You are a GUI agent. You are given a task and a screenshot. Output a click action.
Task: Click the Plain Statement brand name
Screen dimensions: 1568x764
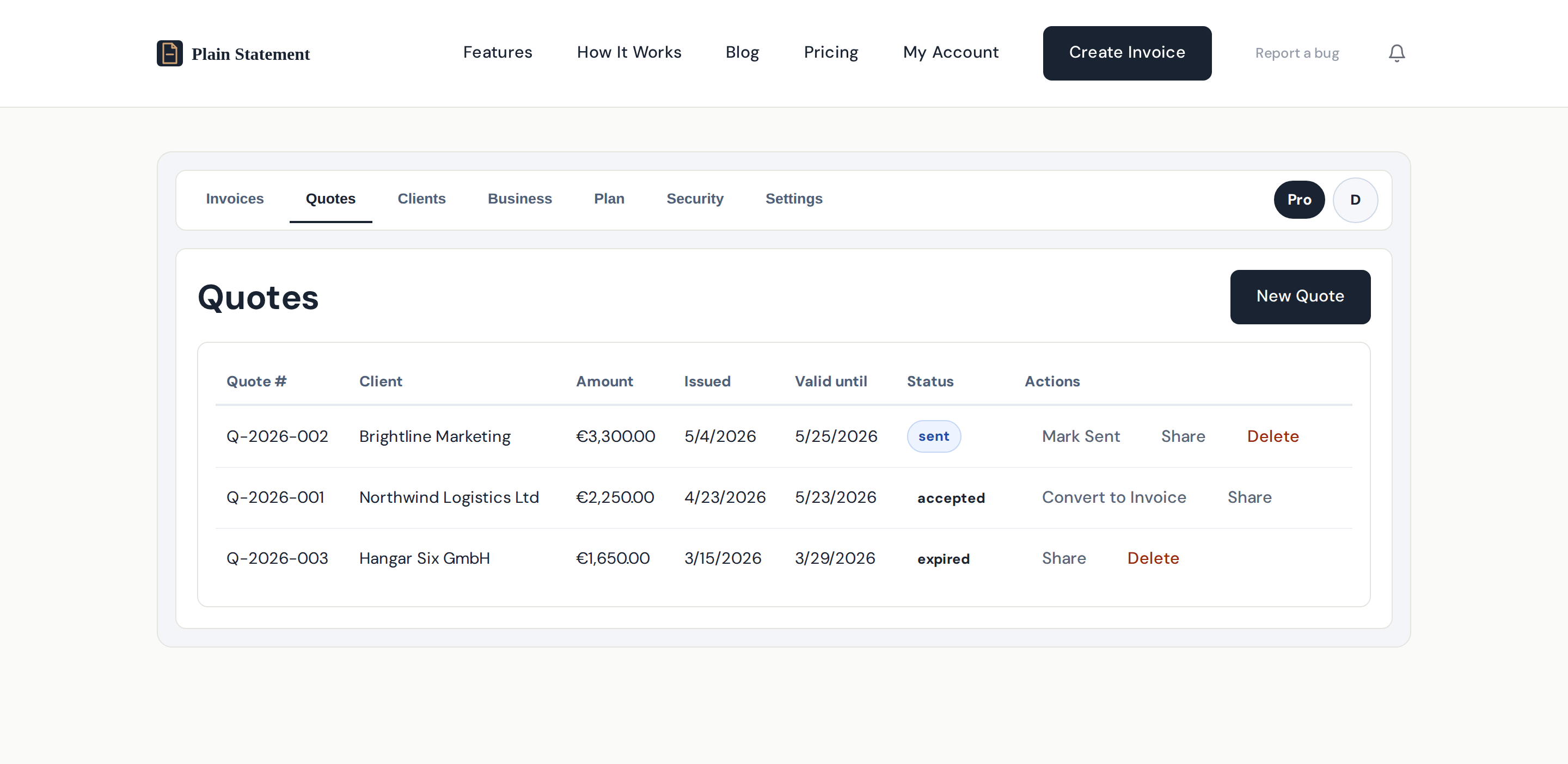250,54
